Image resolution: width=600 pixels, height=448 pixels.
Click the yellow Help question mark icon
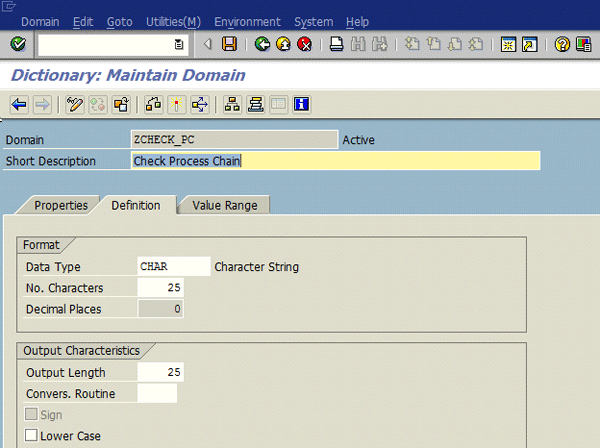(562, 44)
